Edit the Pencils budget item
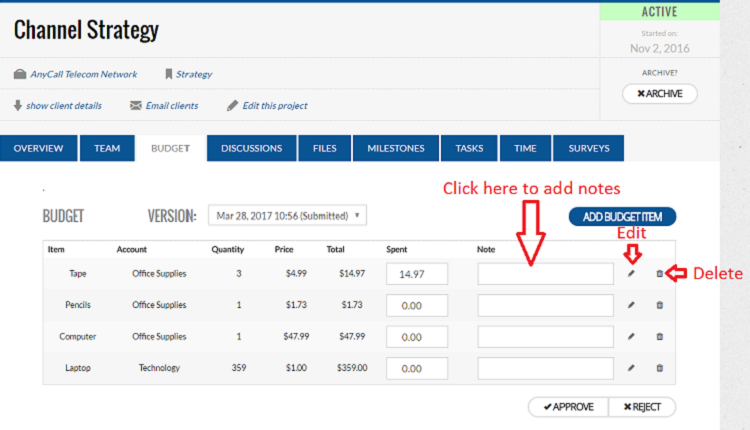The height and width of the screenshot is (430, 750). [x=631, y=304]
